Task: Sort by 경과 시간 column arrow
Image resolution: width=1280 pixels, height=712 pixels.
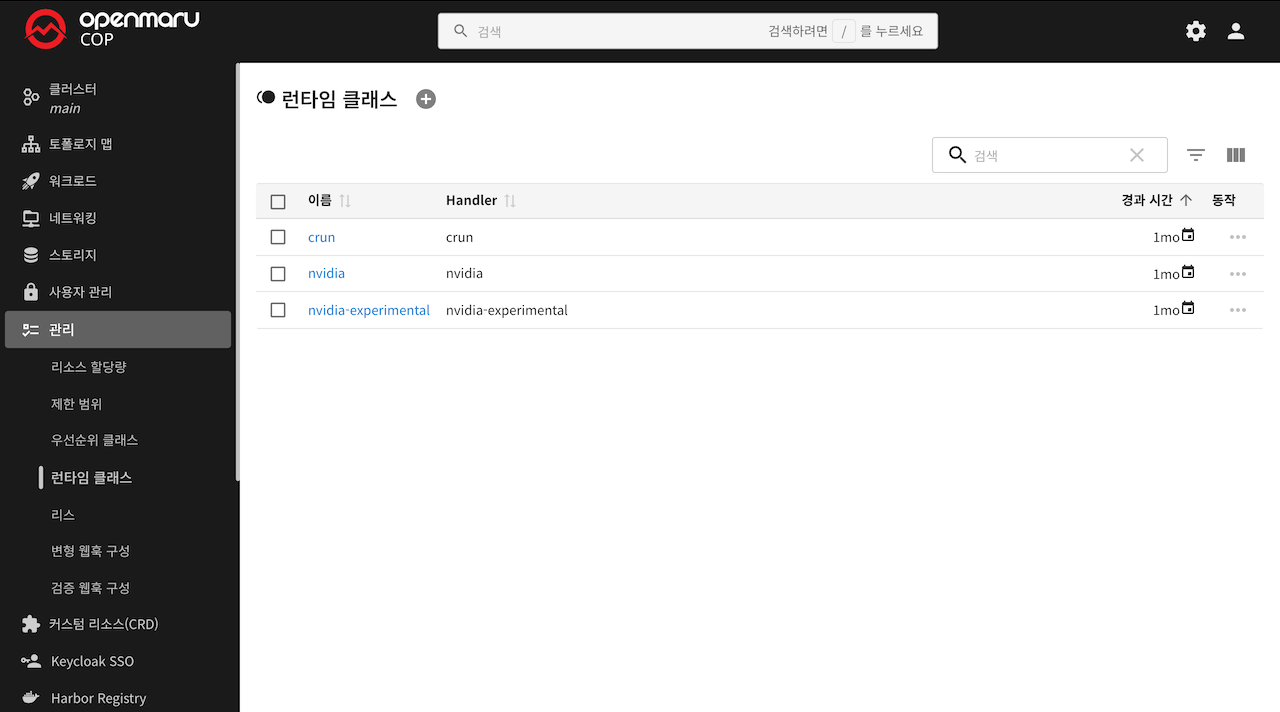Action: [x=1186, y=200]
